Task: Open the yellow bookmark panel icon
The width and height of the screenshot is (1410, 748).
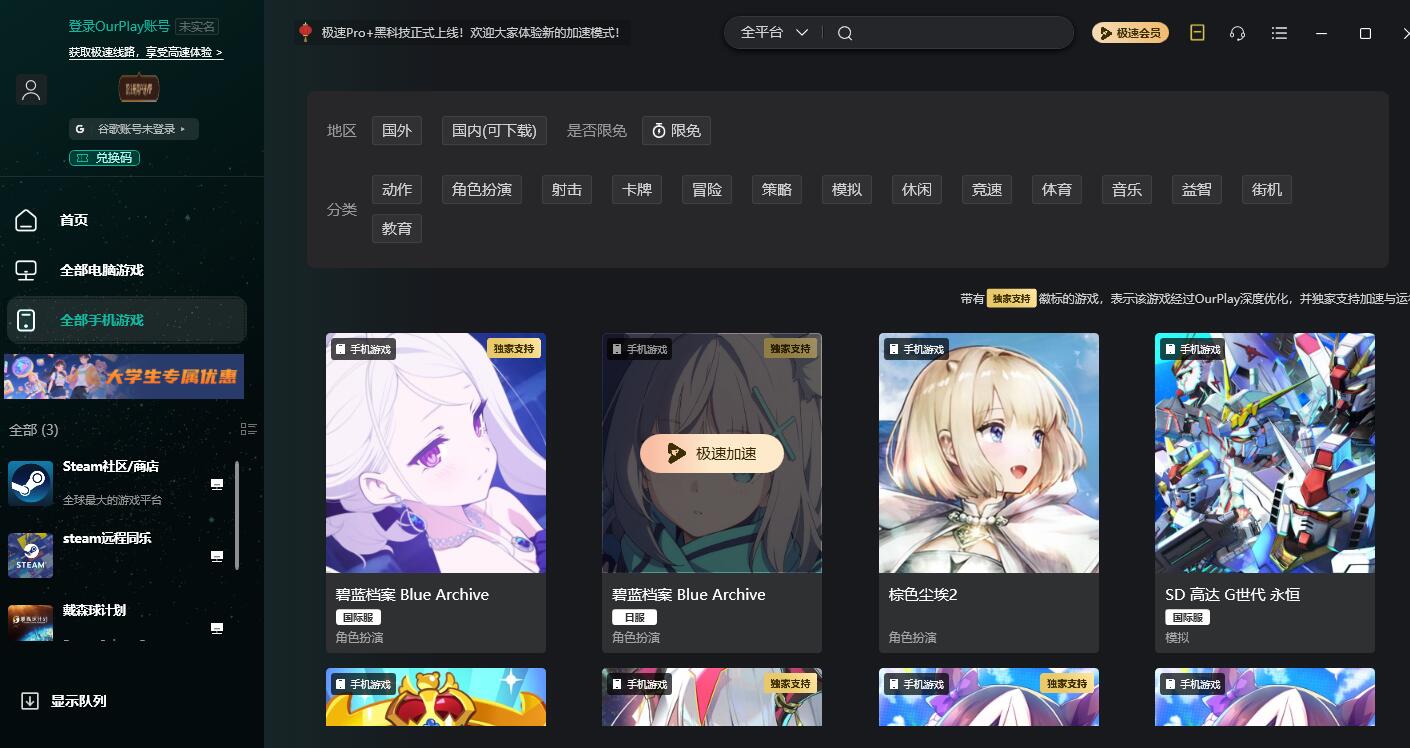Action: coord(1197,33)
